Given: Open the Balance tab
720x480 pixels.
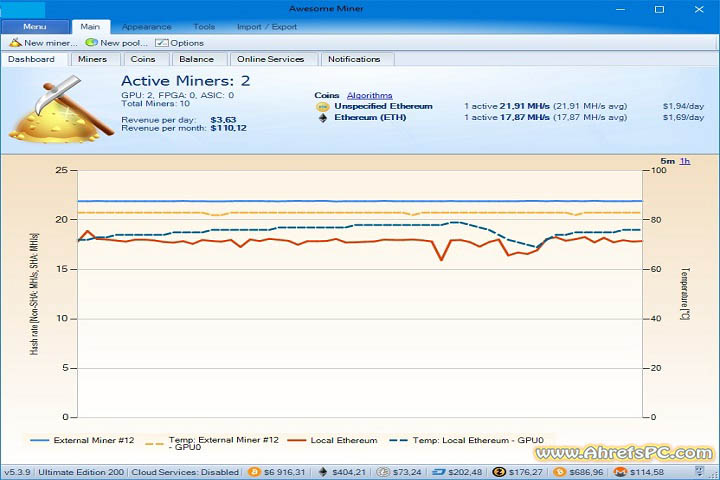Looking at the screenshot, I should click(x=199, y=59).
